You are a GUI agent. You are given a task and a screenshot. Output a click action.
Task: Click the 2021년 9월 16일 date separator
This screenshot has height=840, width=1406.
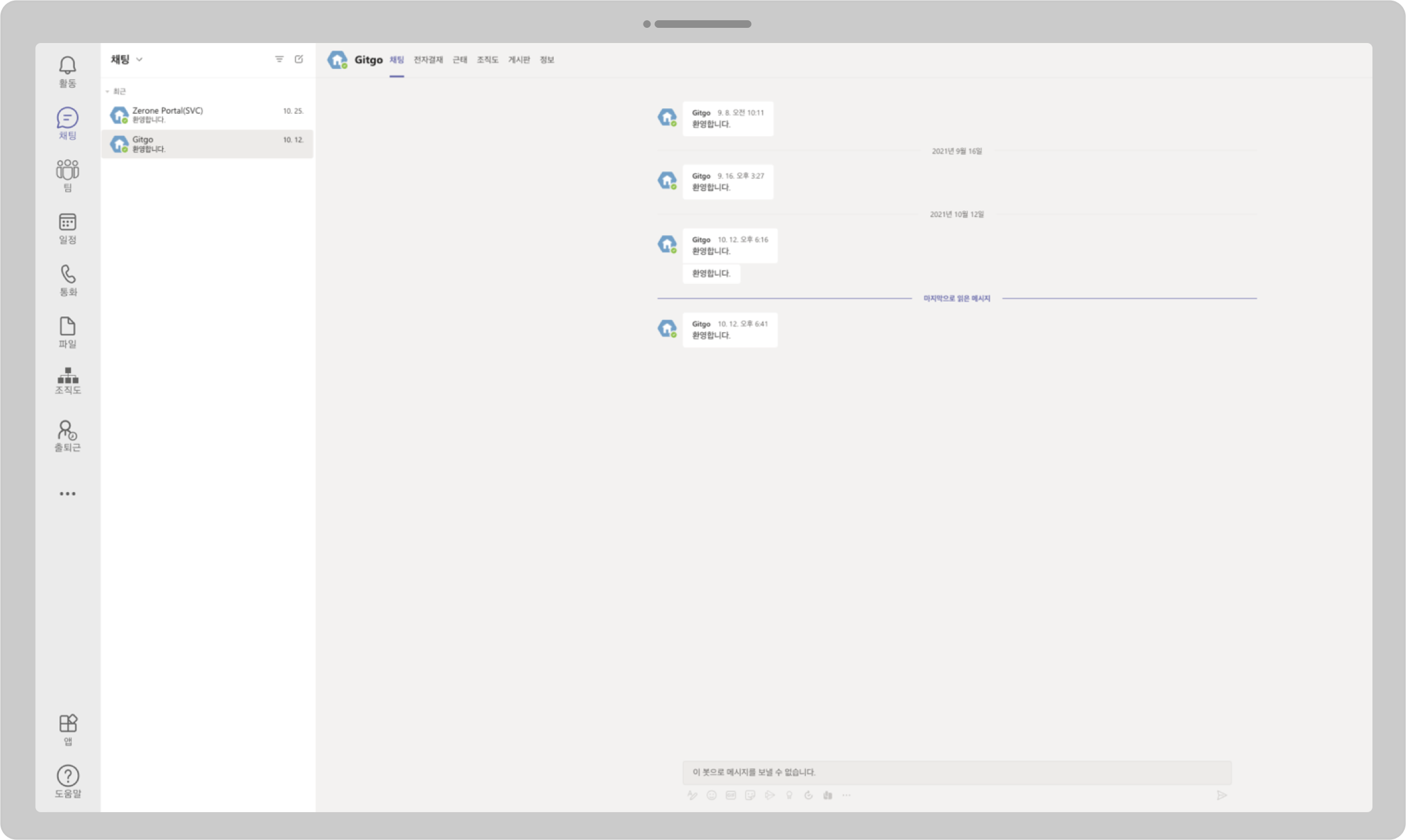957,151
